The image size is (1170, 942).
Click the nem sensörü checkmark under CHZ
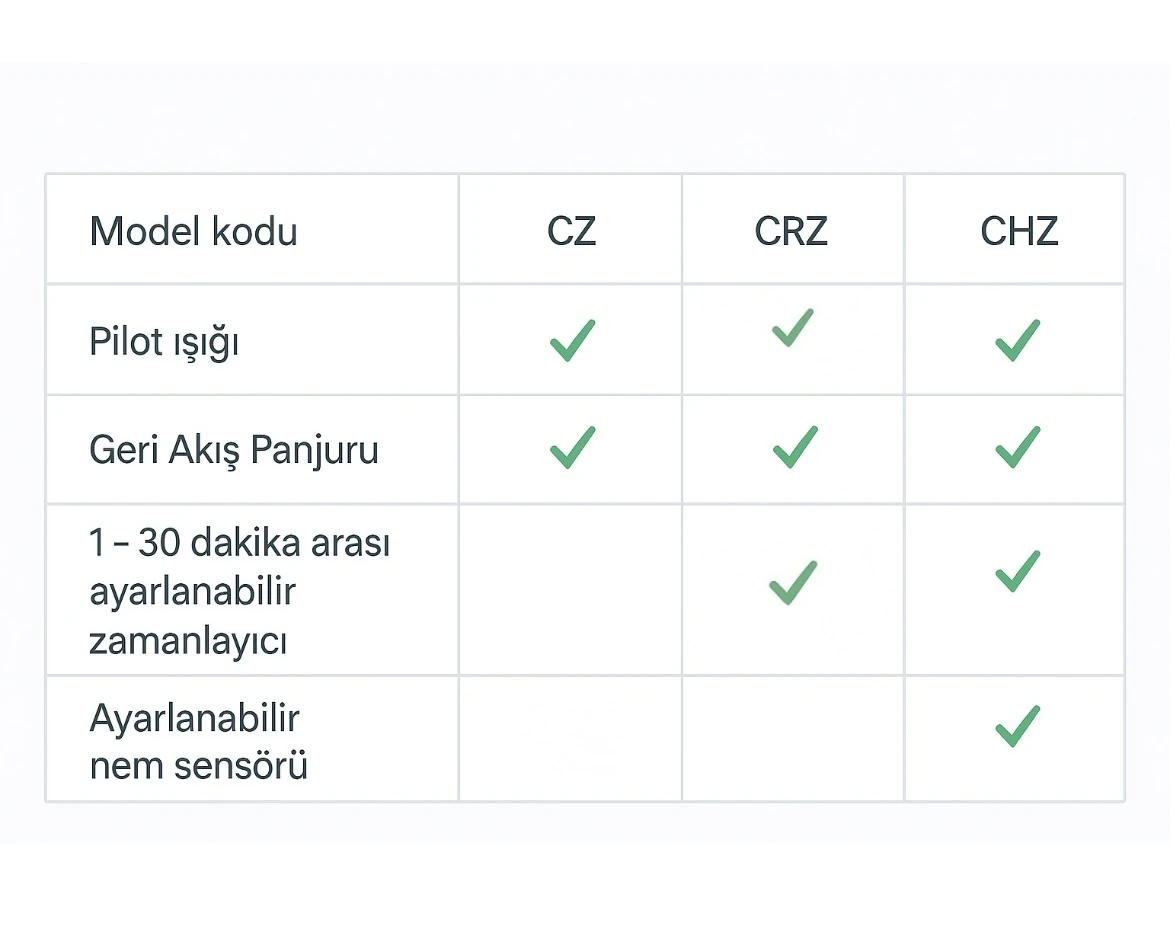1017,726
